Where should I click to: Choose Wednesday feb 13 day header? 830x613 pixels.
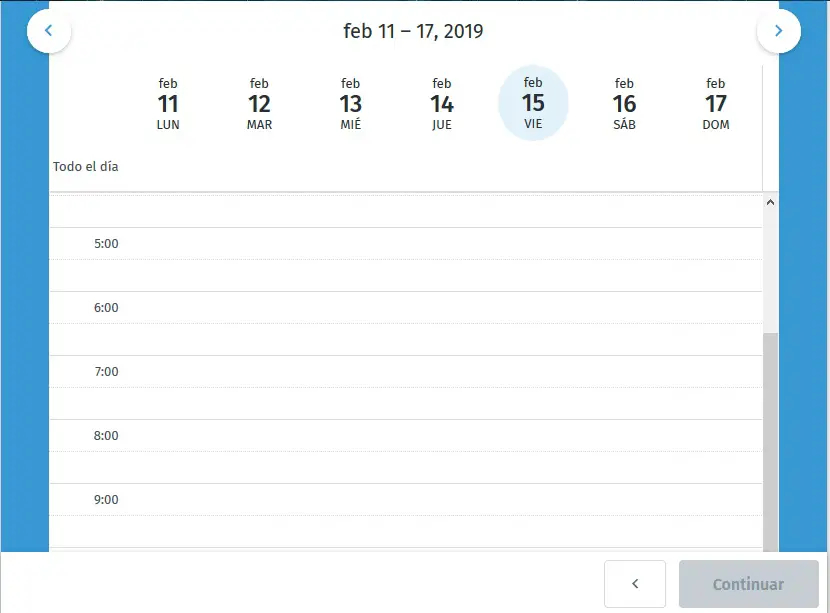point(350,104)
